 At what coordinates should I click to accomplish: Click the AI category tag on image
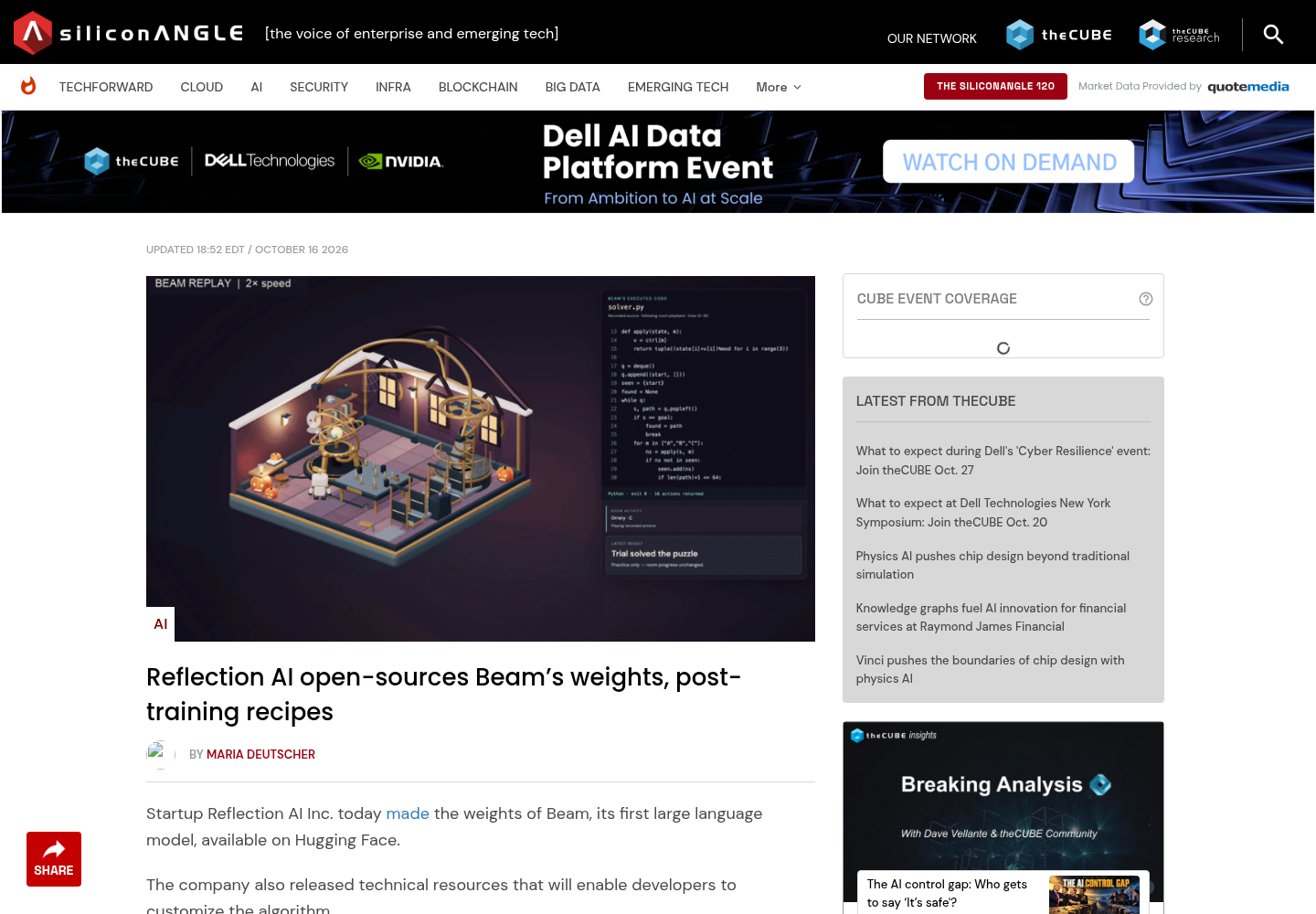coord(161,624)
